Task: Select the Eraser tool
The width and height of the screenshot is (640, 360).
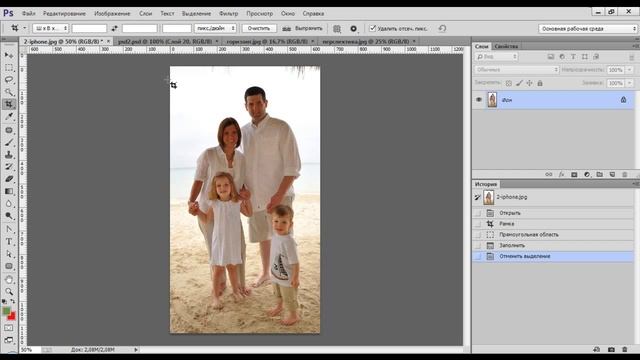Action: [9, 179]
